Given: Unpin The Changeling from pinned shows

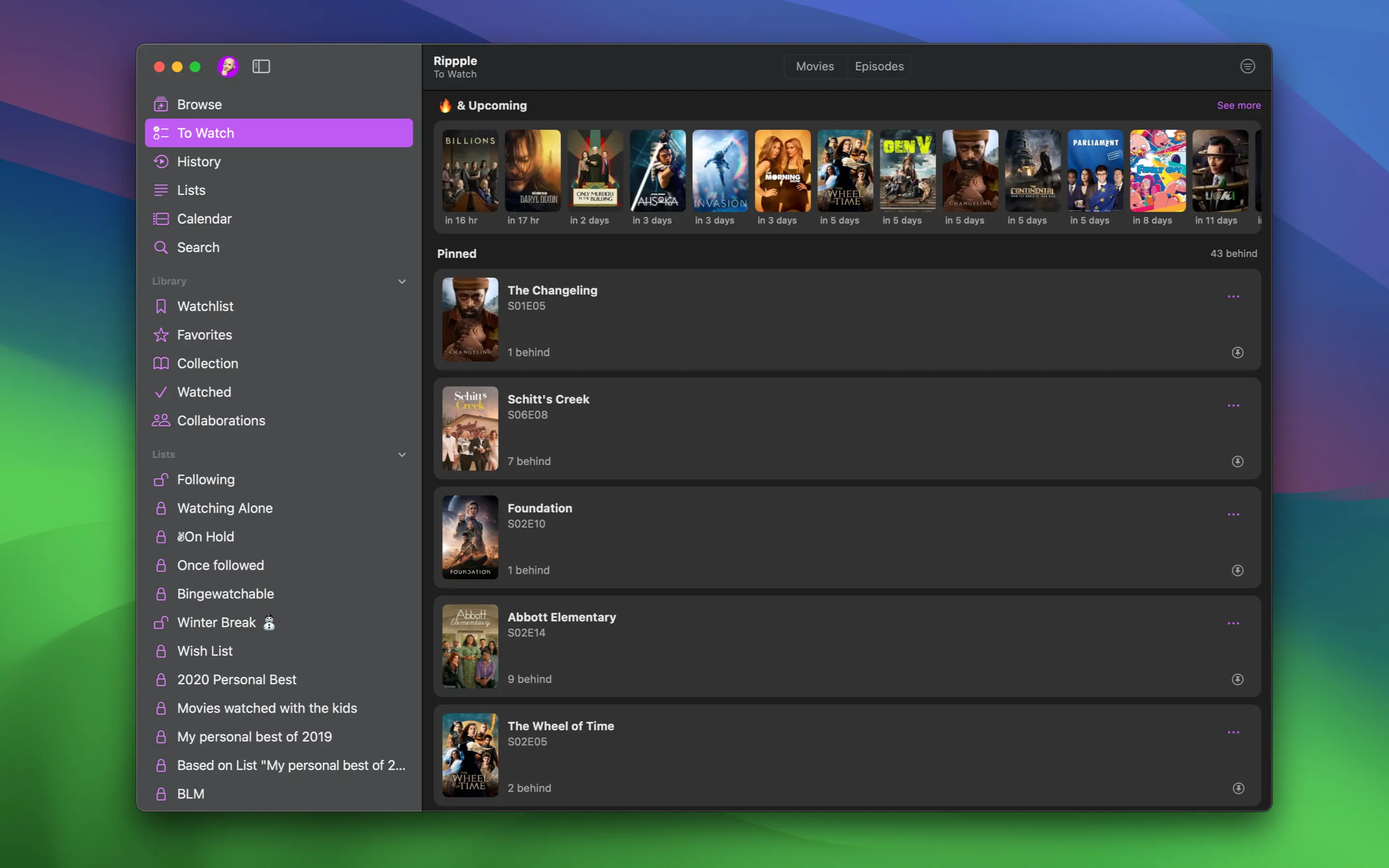Looking at the screenshot, I should tap(1238, 353).
